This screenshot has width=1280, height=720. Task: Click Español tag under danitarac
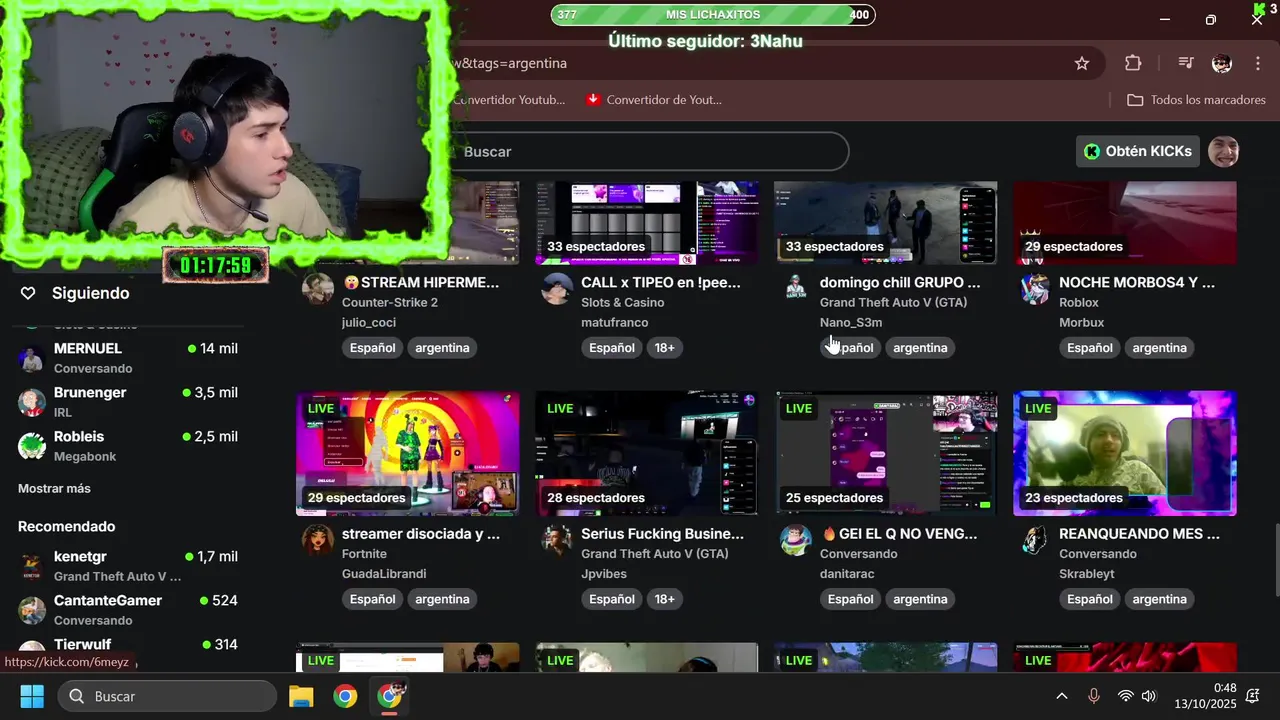point(851,599)
